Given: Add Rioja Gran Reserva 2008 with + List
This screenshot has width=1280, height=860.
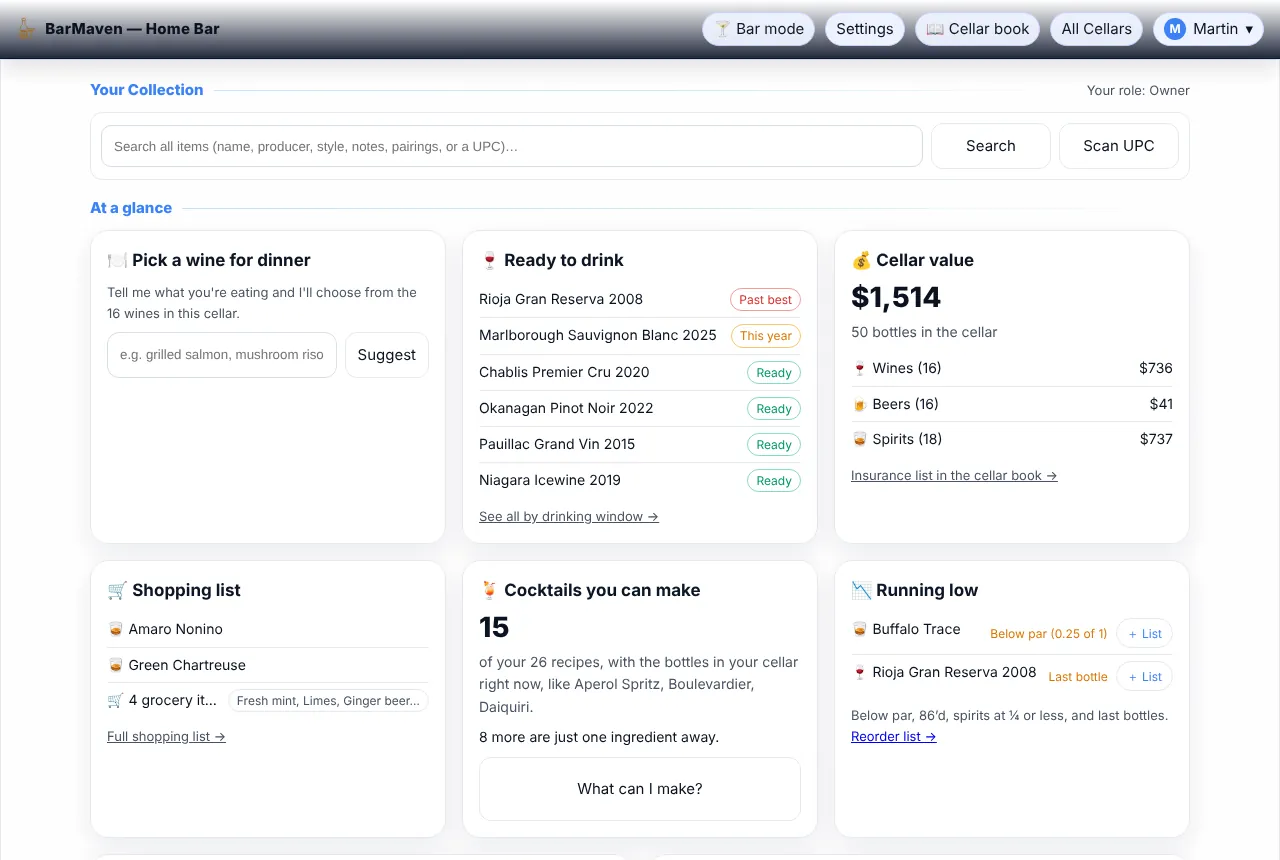Looking at the screenshot, I should click(x=1145, y=677).
